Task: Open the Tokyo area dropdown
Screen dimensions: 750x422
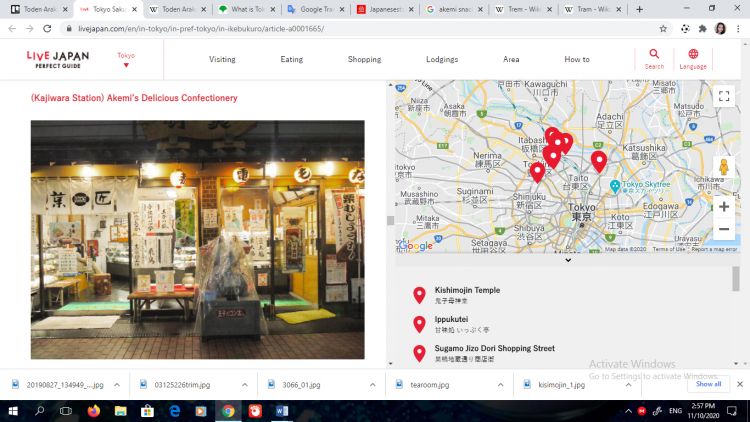Action: coord(126,60)
